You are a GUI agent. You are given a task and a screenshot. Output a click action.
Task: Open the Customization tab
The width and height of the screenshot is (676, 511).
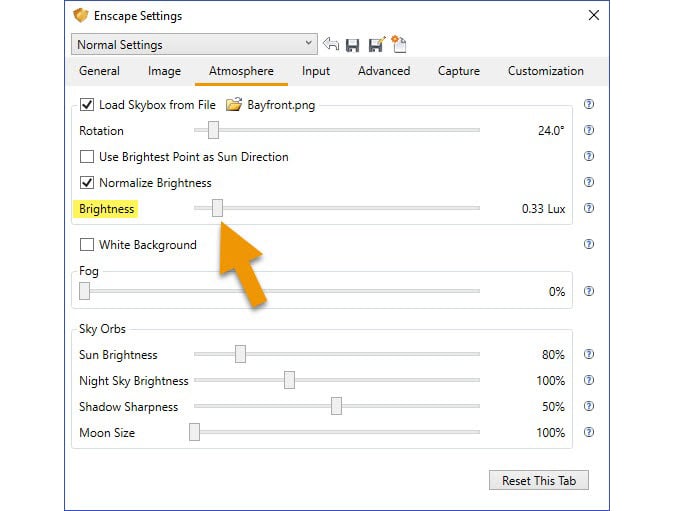point(545,71)
